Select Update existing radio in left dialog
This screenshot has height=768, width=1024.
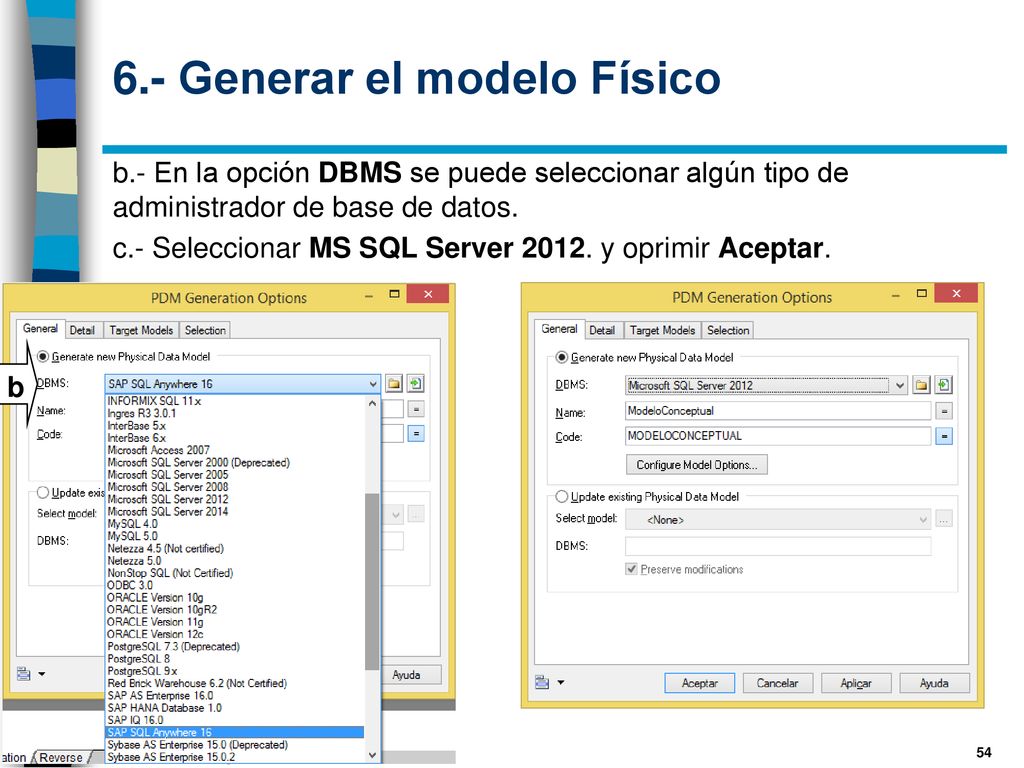coord(43,492)
